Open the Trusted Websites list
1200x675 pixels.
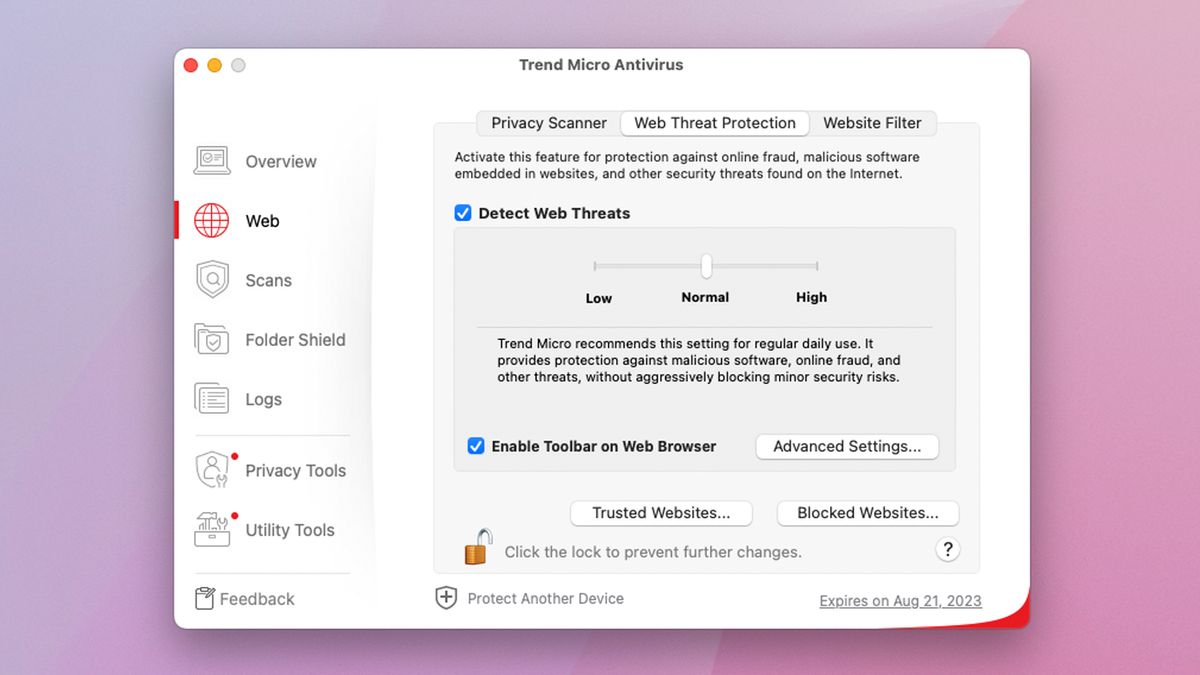(x=661, y=513)
